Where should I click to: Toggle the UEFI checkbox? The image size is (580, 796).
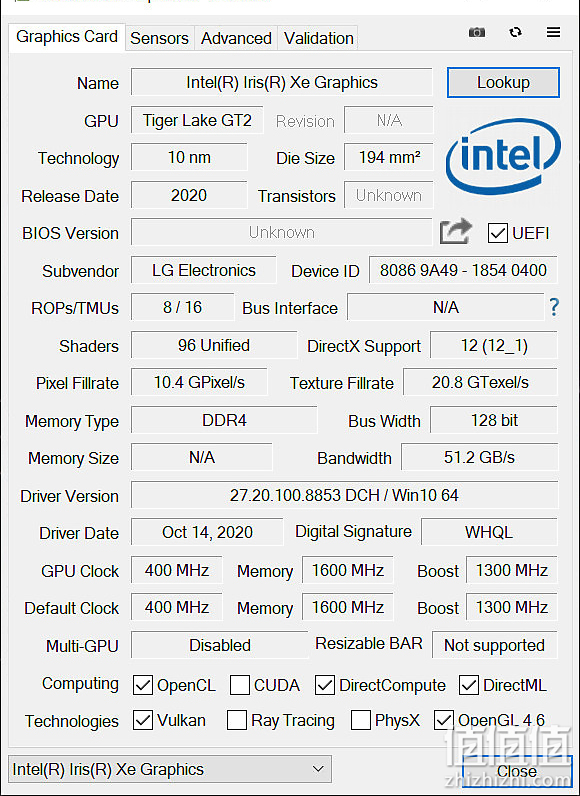(497, 233)
